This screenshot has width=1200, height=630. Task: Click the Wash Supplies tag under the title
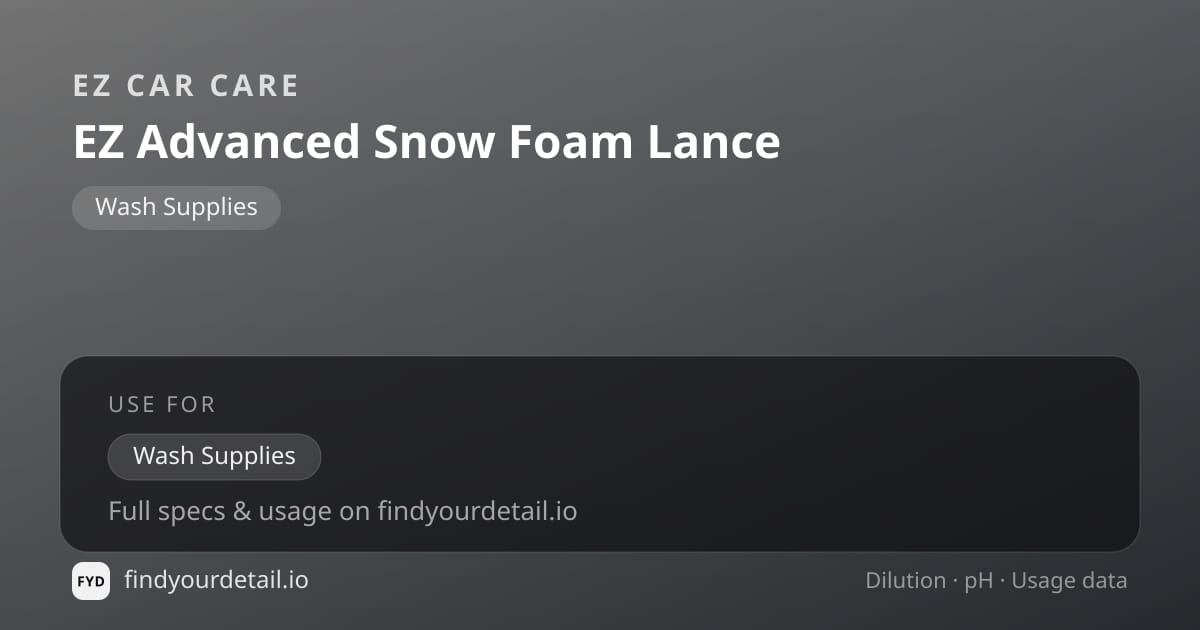pos(176,208)
